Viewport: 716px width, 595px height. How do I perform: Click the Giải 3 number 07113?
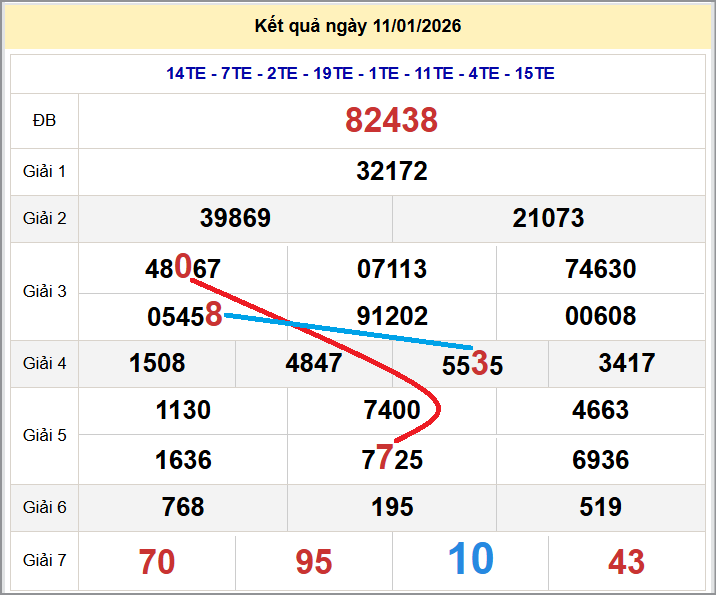coord(391,269)
